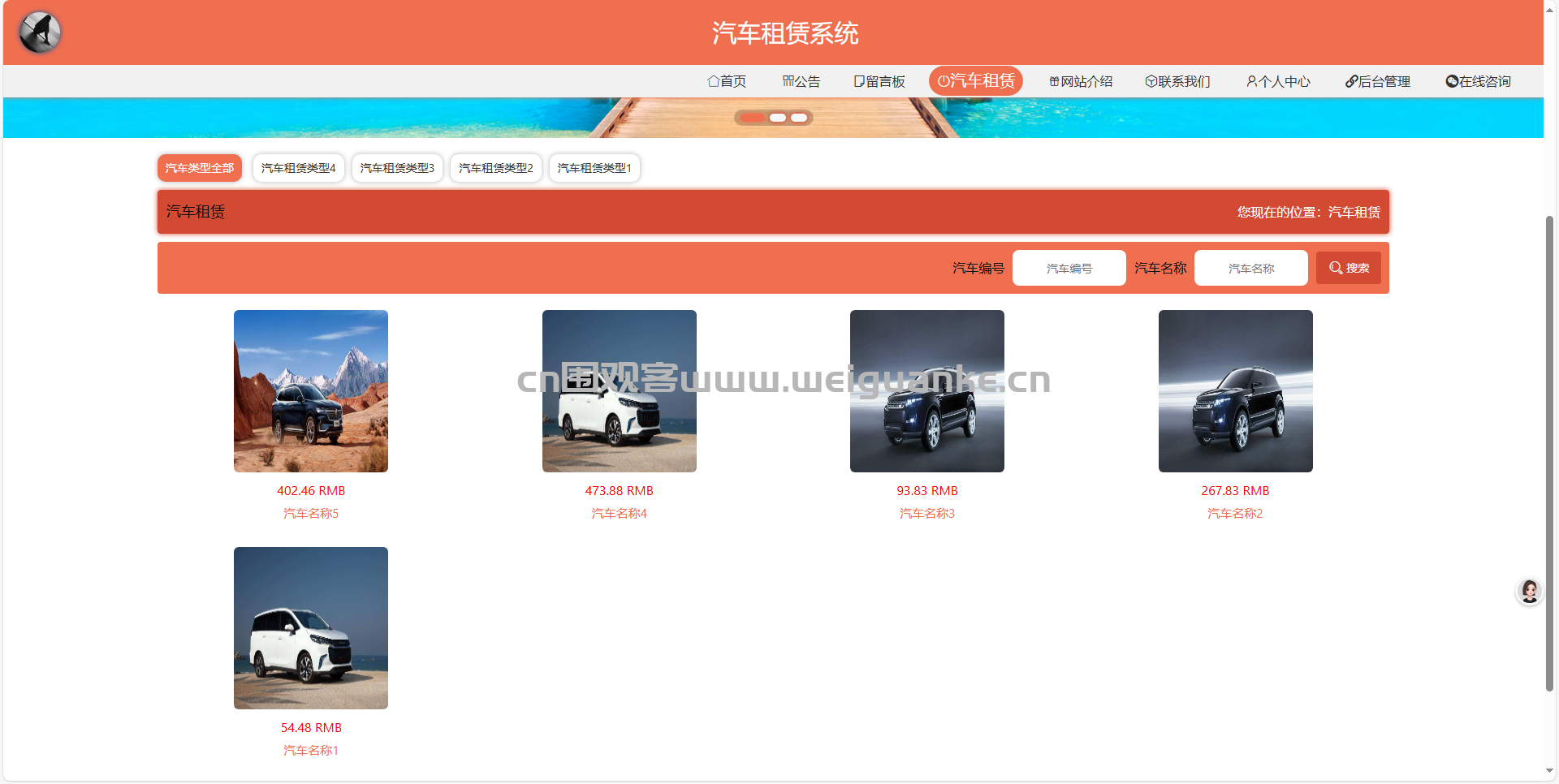Filter by 汽车类型全部
The height and width of the screenshot is (784, 1559).
[200, 168]
